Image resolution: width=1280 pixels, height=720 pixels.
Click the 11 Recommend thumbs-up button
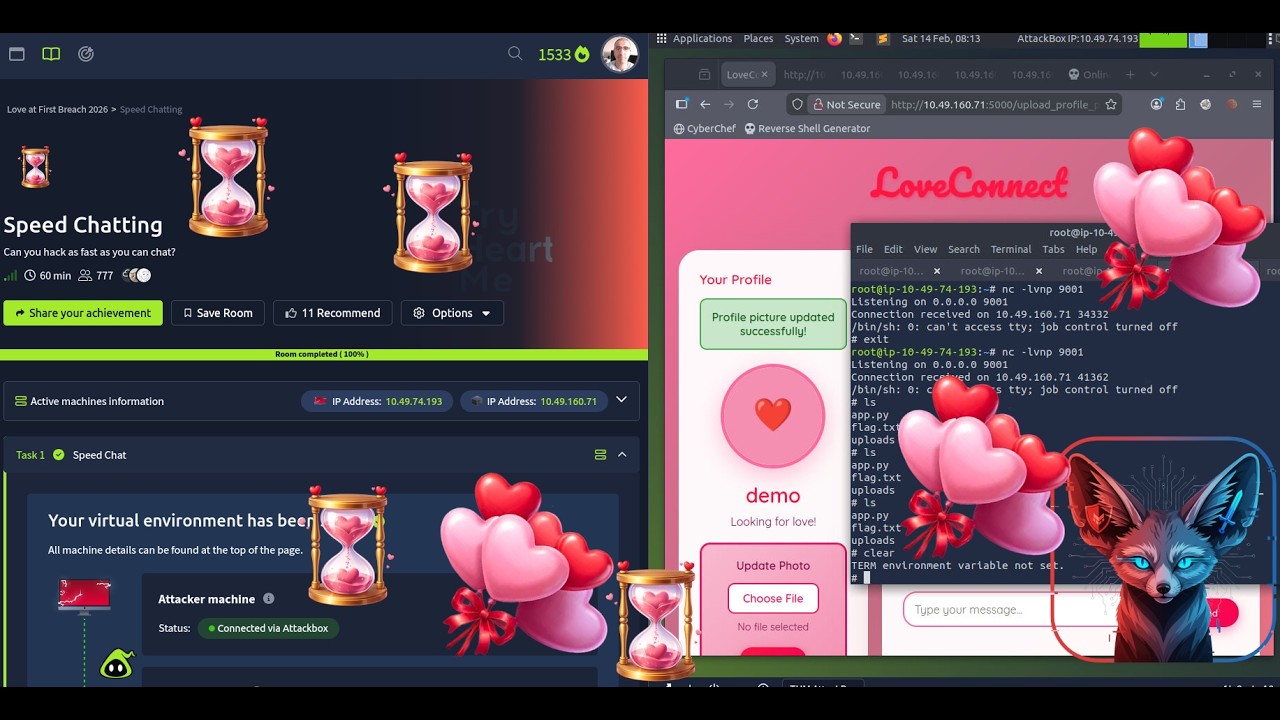coord(333,313)
